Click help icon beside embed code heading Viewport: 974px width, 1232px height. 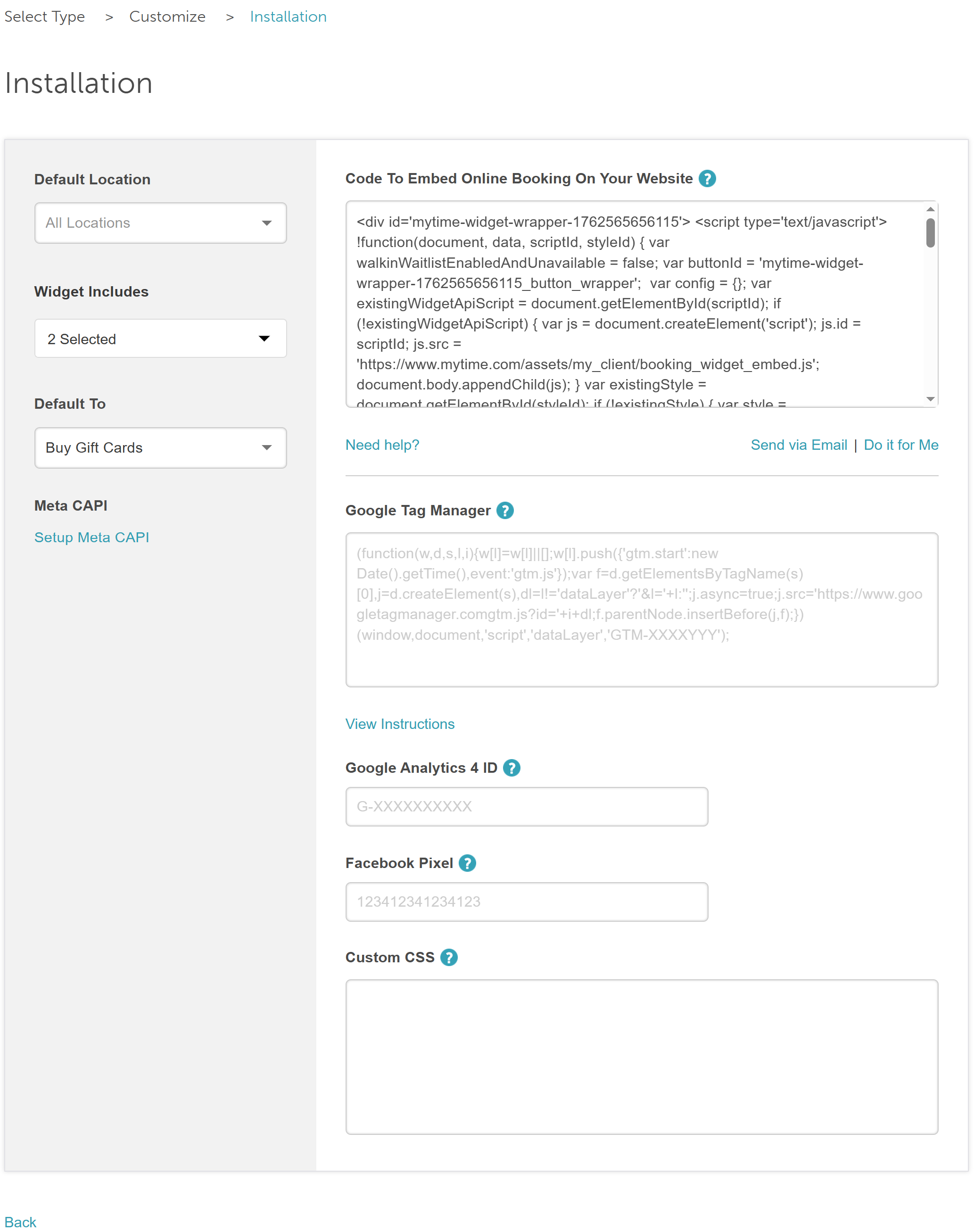(707, 179)
